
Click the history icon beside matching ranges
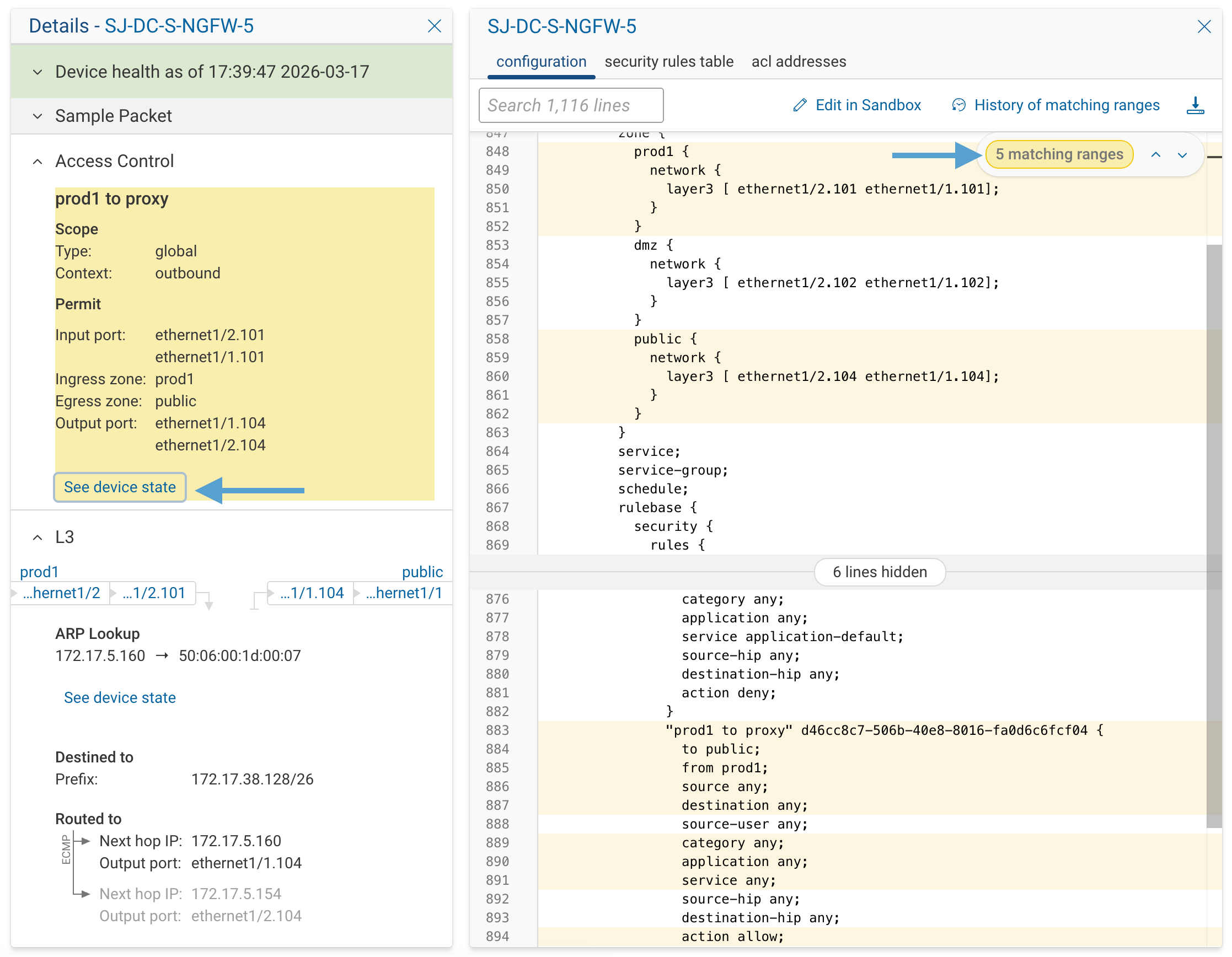pyautogui.click(x=958, y=105)
